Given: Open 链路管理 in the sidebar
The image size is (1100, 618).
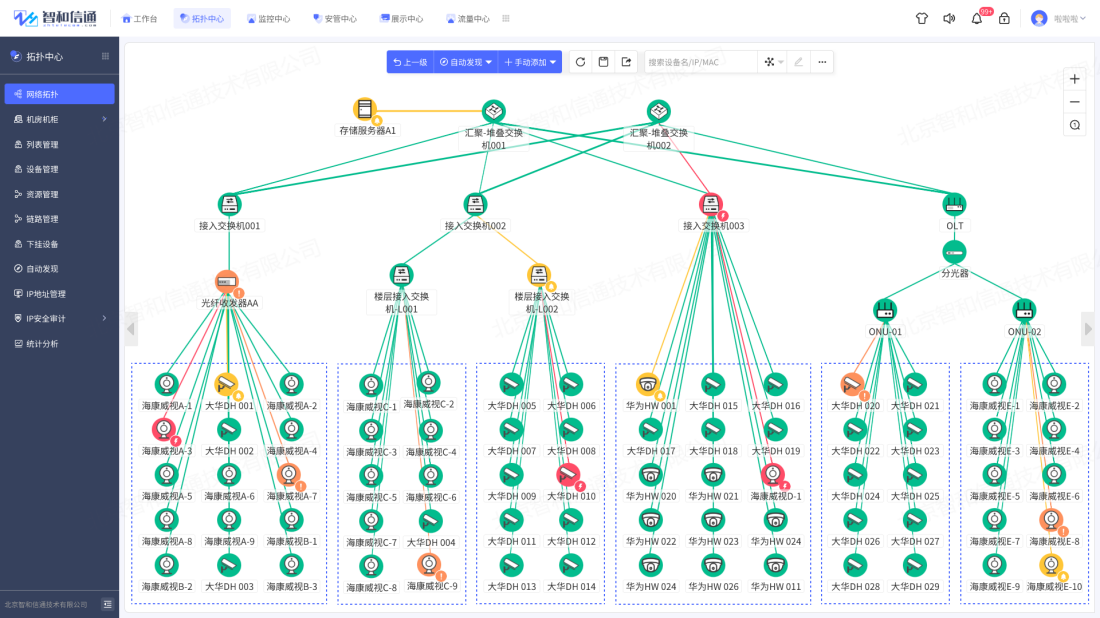Looking at the screenshot, I should click(60, 219).
